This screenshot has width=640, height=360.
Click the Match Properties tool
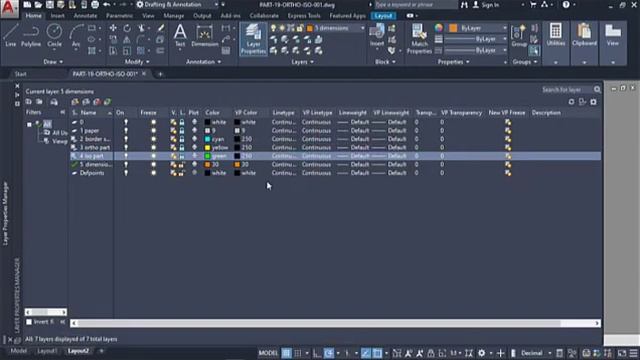(x=419, y=39)
